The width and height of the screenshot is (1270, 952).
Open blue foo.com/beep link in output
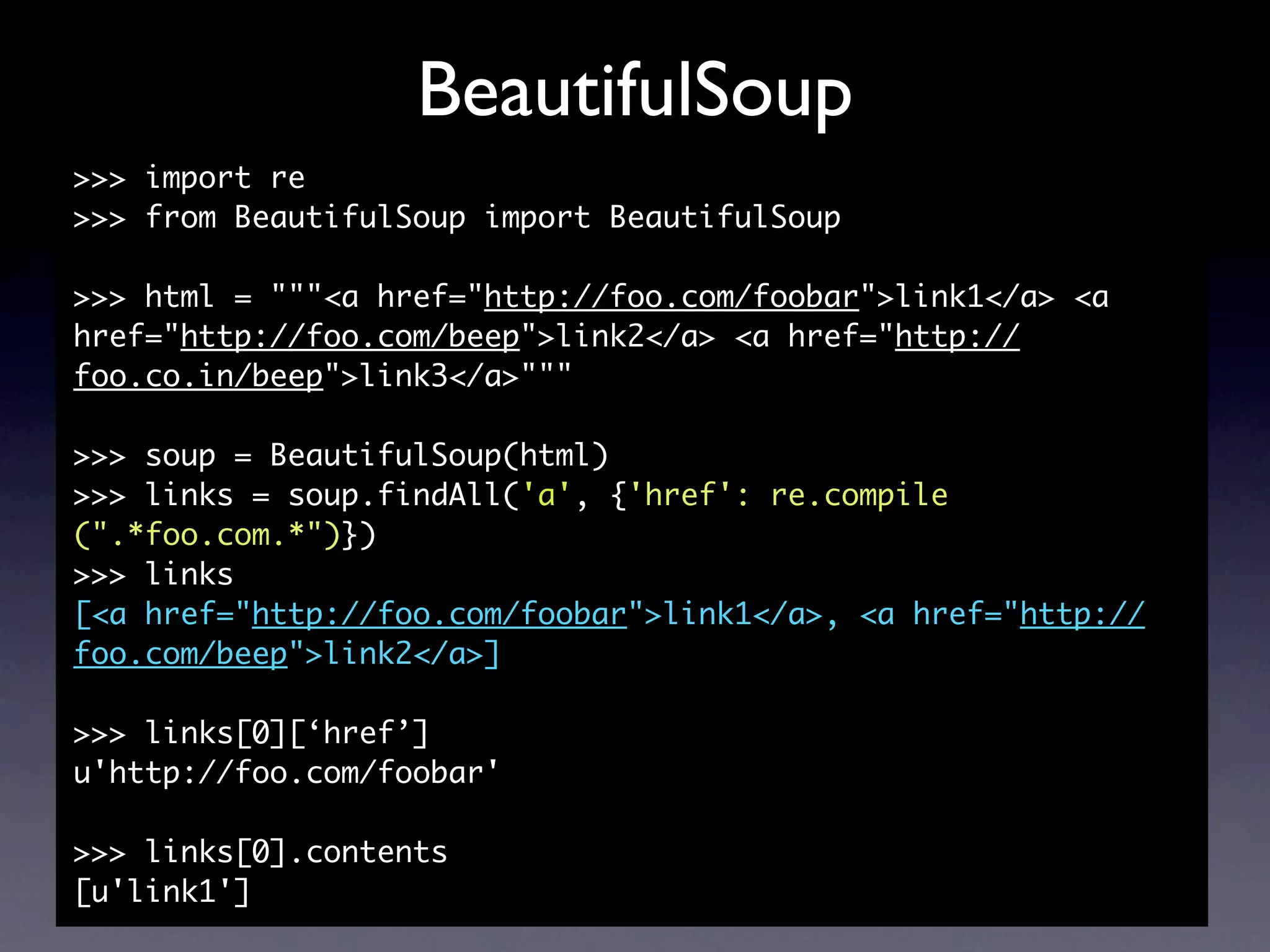coord(180,654)
